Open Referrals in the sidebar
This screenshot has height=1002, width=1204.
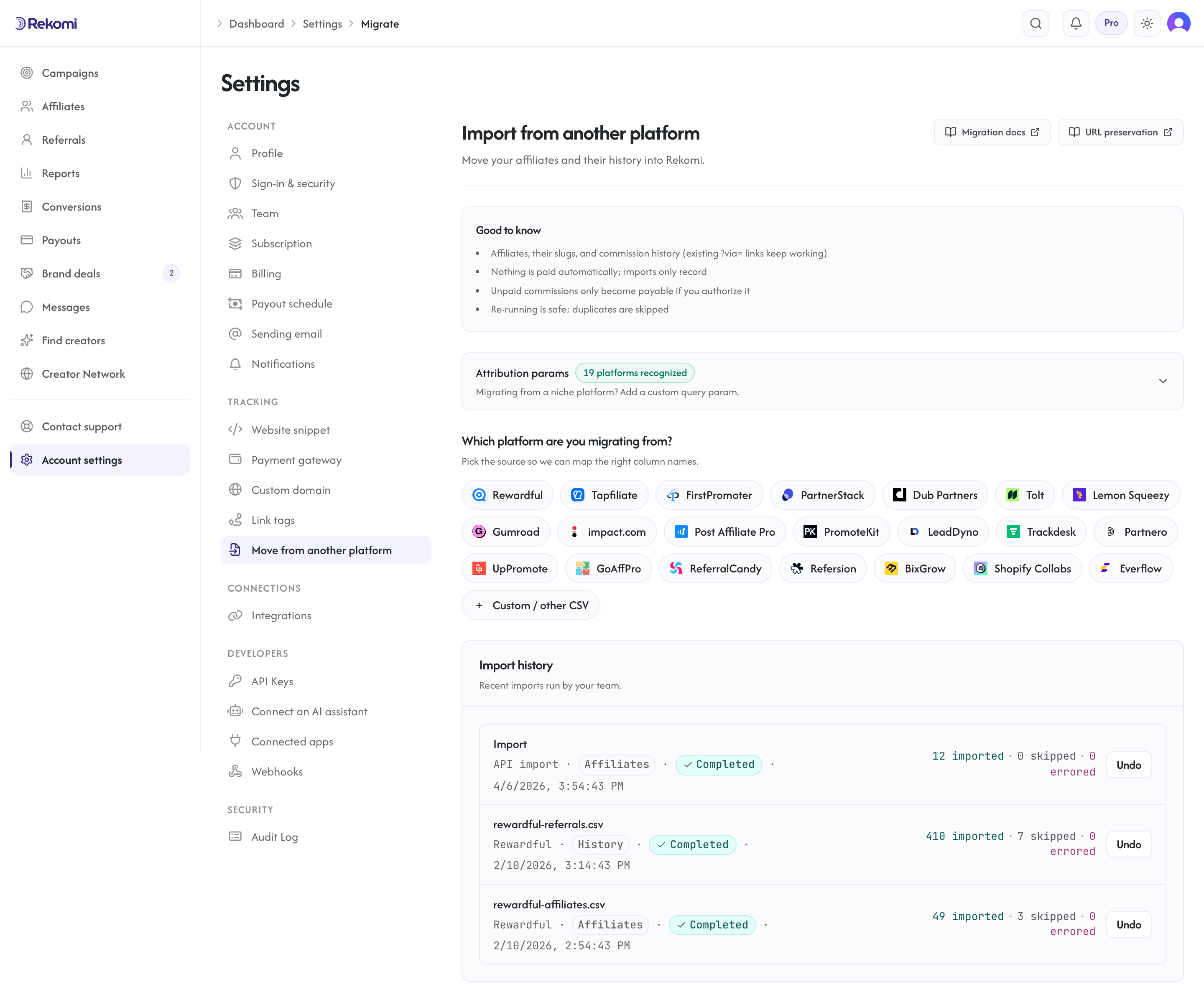click(x=100, y=140)
